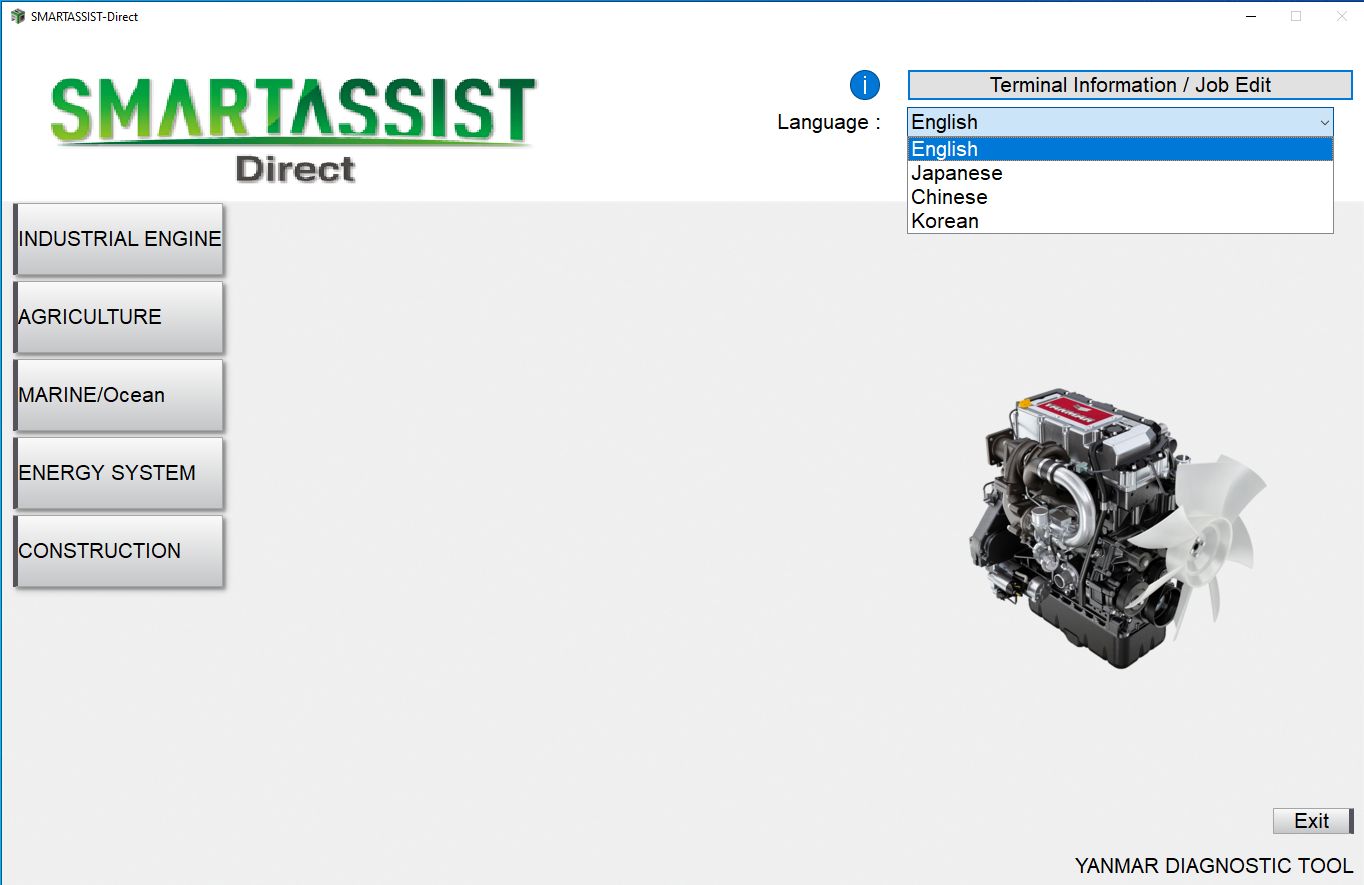Select Japanese from the language list
This screenshot has height=885, width=1364.
point(956,172)
